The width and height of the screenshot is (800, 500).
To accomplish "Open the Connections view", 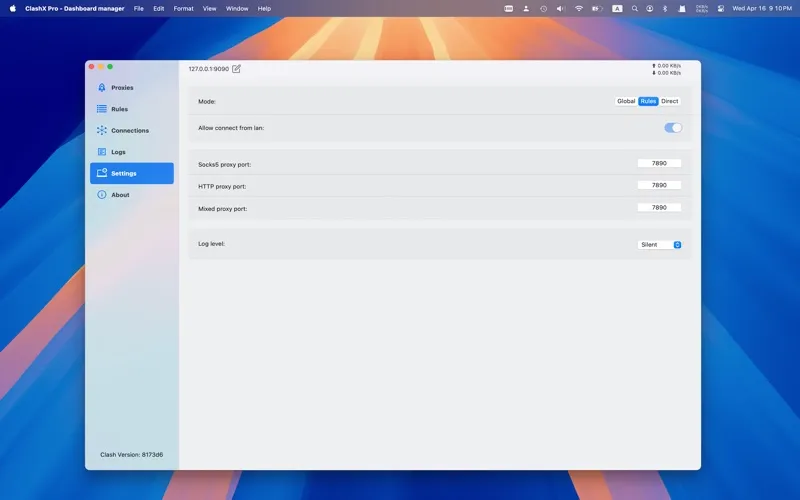I will pyautogui.click(x=132, y=131).
